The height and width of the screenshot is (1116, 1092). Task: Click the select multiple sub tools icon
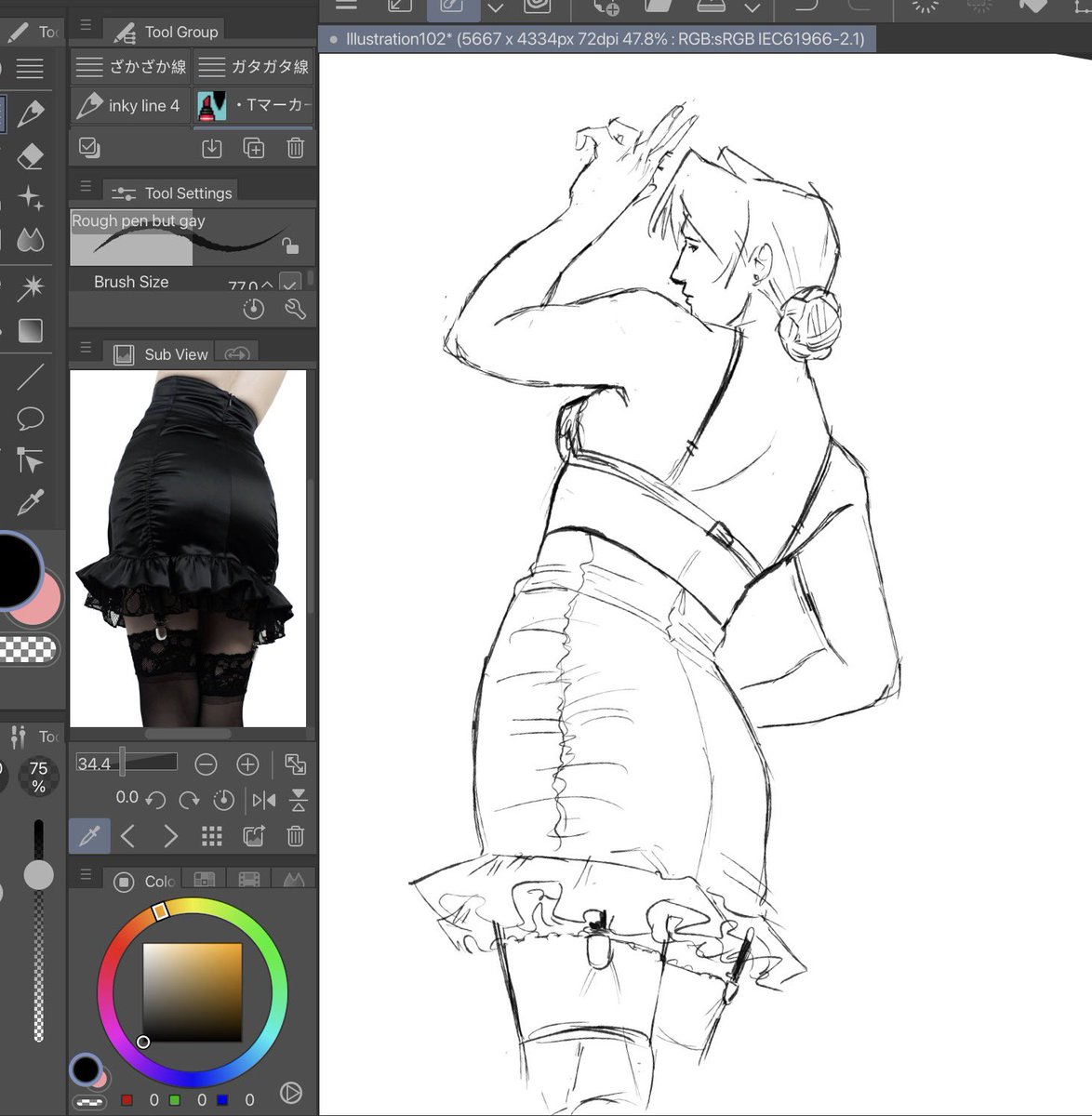89,147
